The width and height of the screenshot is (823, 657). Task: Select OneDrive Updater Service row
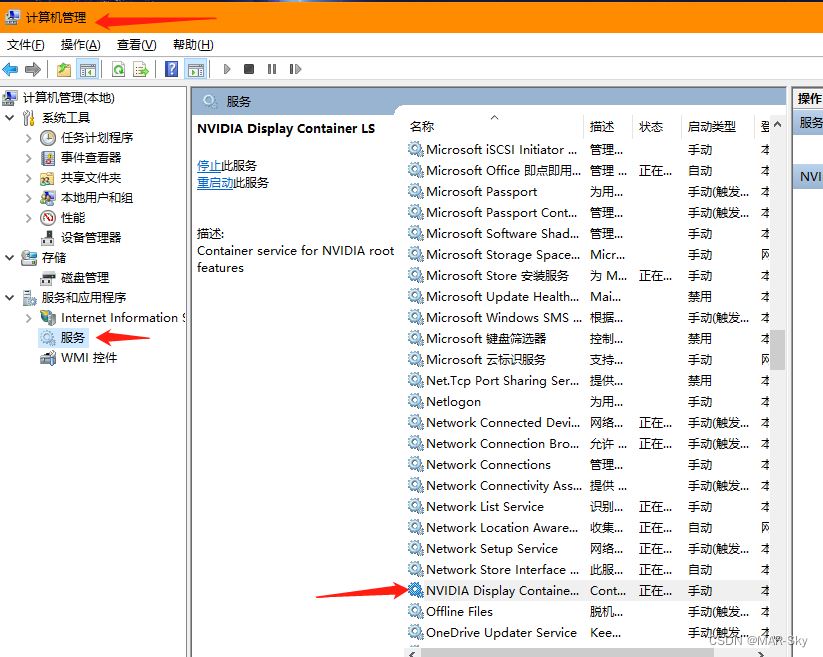588,633
